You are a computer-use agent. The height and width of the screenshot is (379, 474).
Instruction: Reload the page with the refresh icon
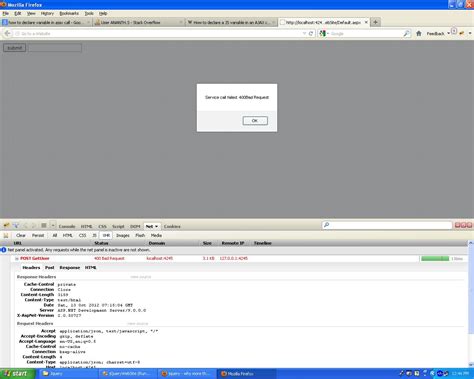click(311, 33)
